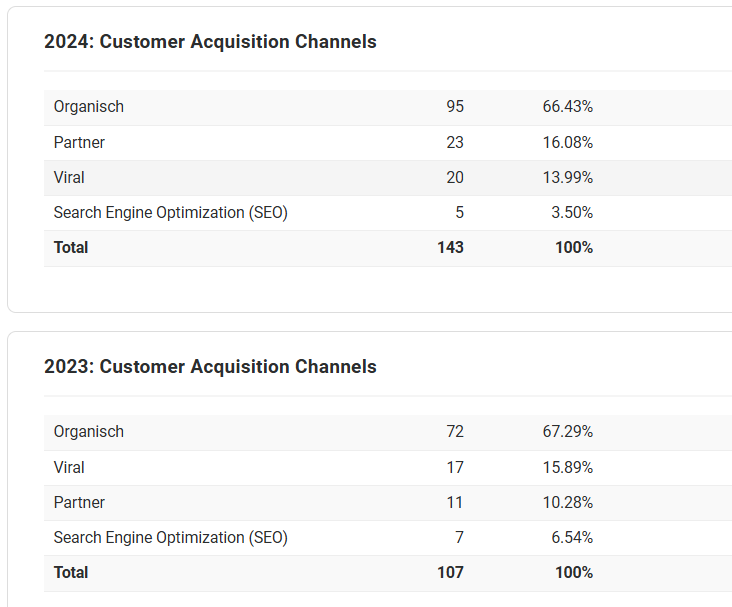This screenshot has width=732, height=607.
Task: Click the Organisch count value 95
Action: click(x=455, y=107)
